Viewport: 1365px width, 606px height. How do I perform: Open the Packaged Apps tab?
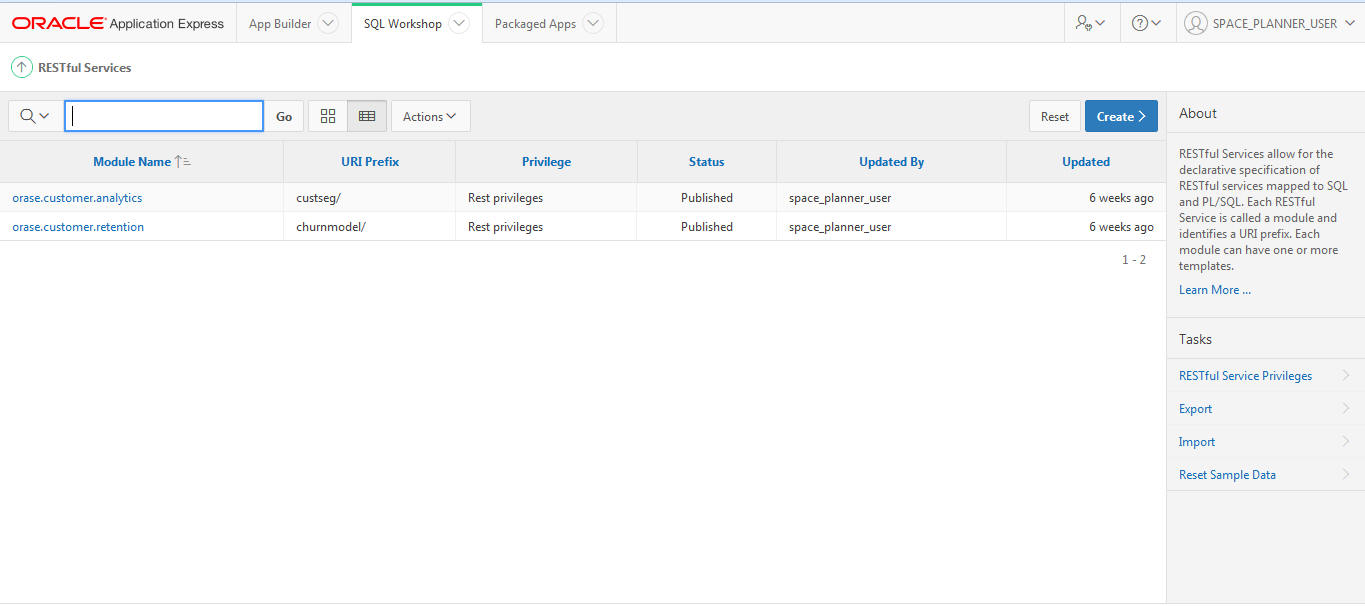(x=535, y=24)
